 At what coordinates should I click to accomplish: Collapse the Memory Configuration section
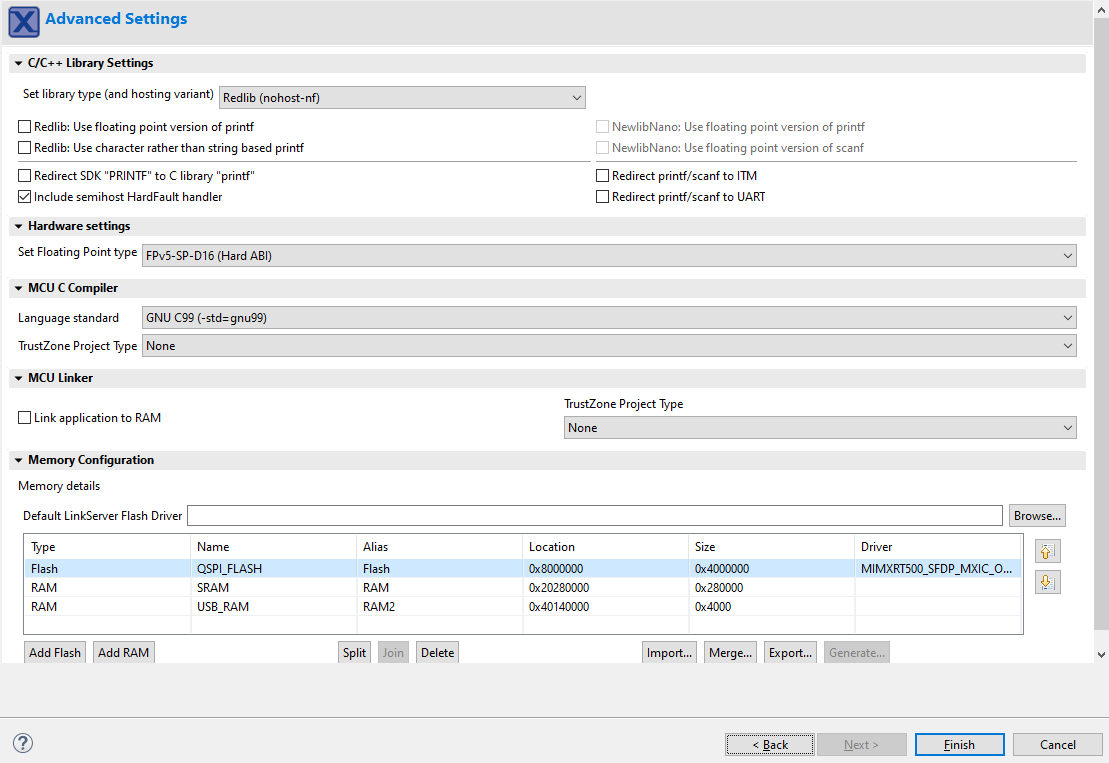pos(19,460)
